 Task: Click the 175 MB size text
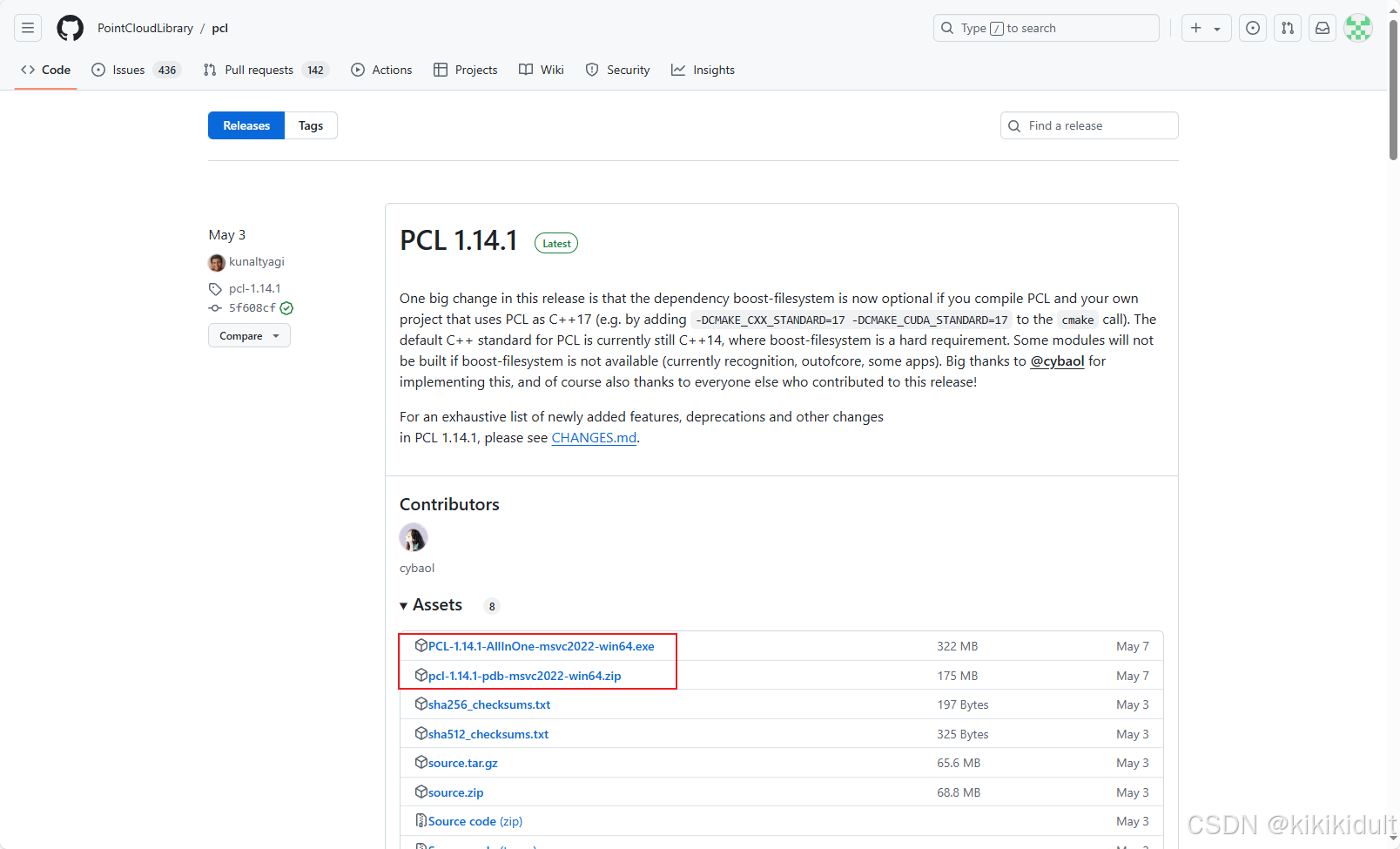[x=958, y=676]
